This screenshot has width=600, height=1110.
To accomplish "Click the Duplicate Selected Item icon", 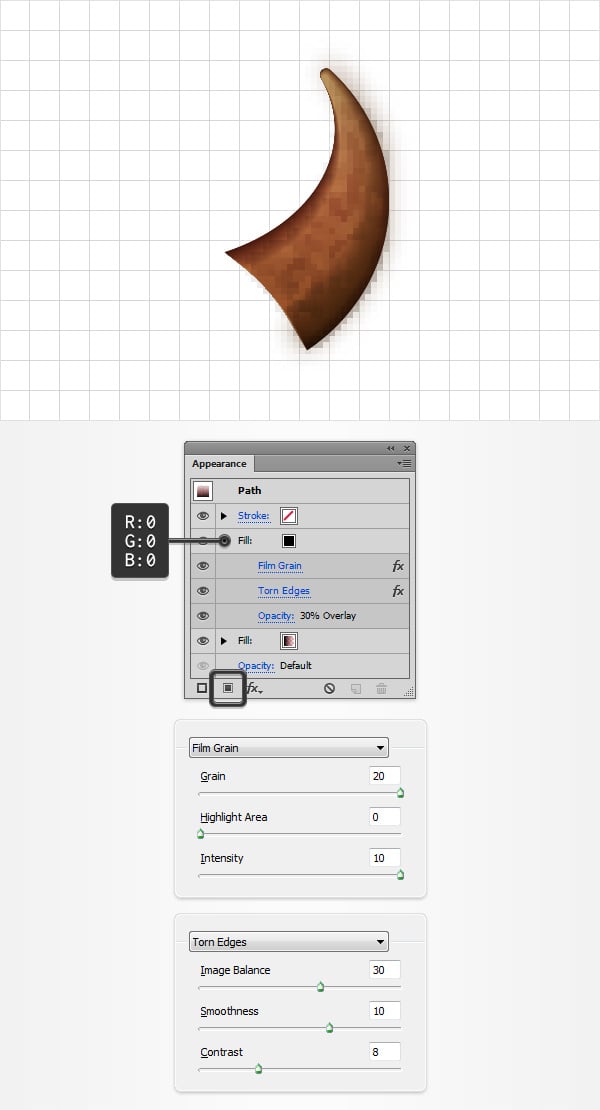I will (x=357, y=688).
